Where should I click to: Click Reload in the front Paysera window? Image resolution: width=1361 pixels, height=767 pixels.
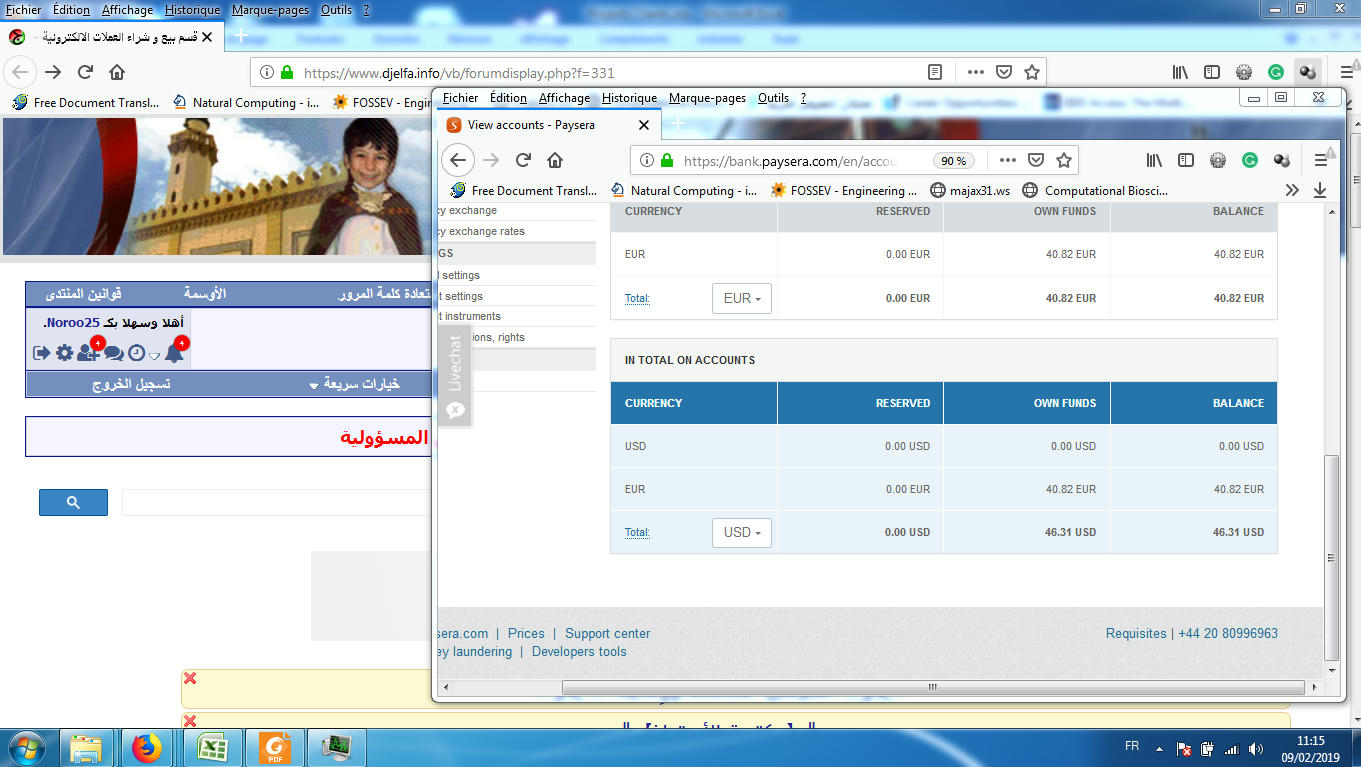(523, 160)
